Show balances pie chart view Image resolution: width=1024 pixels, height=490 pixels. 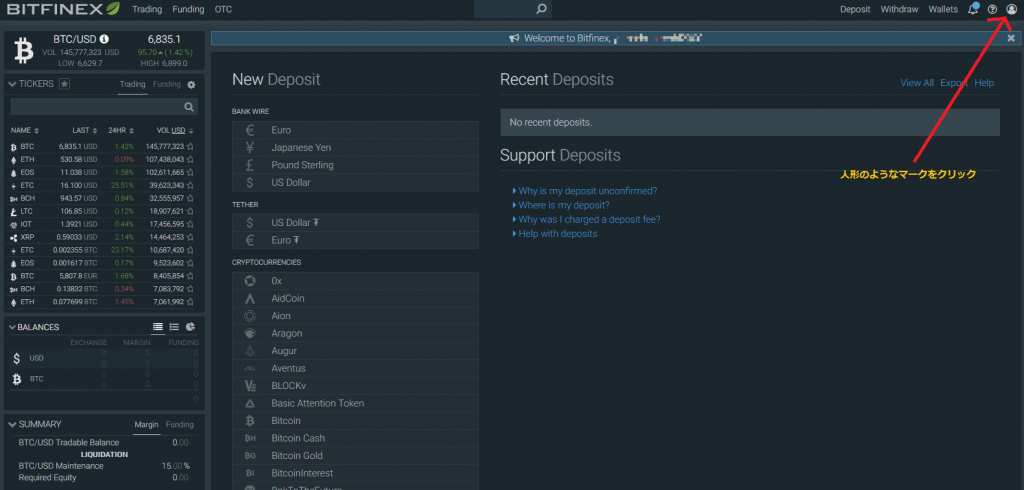(x=191, y=327)
